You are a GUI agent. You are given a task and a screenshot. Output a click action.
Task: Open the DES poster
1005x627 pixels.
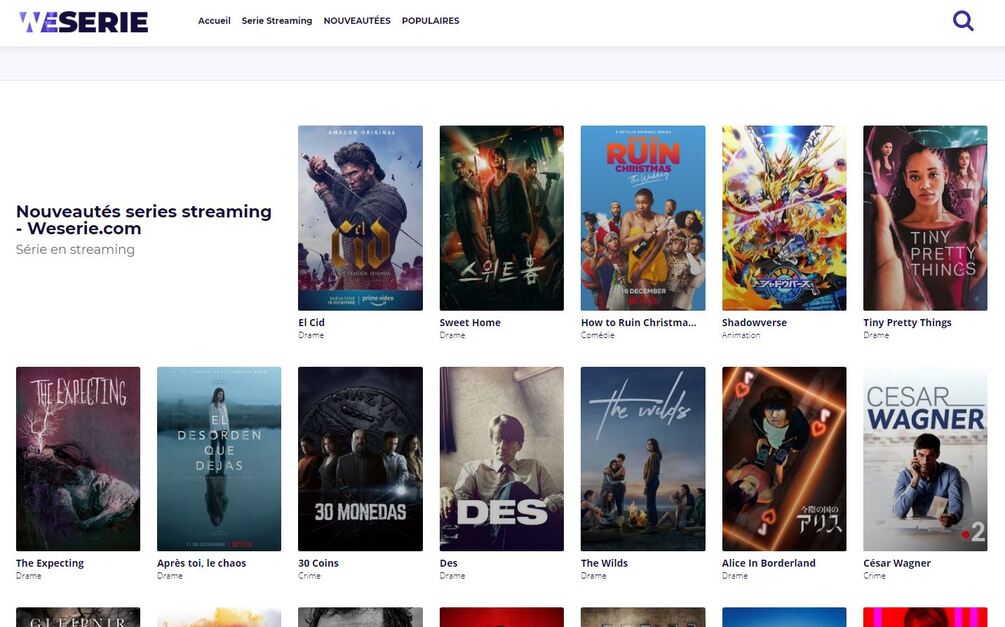coord(502,459)
